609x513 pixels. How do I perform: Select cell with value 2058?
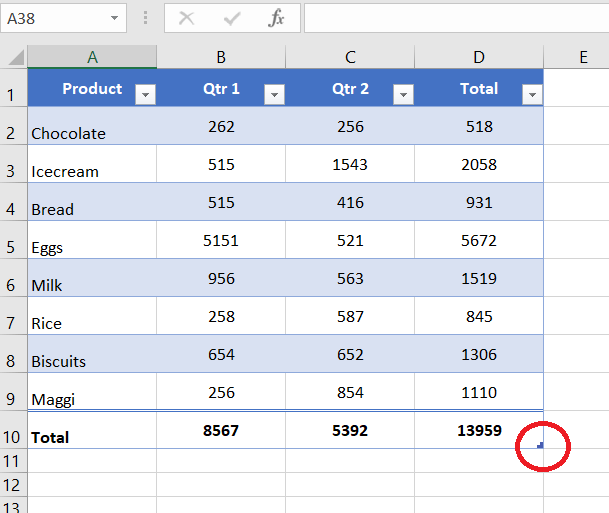tap(479, 164)
